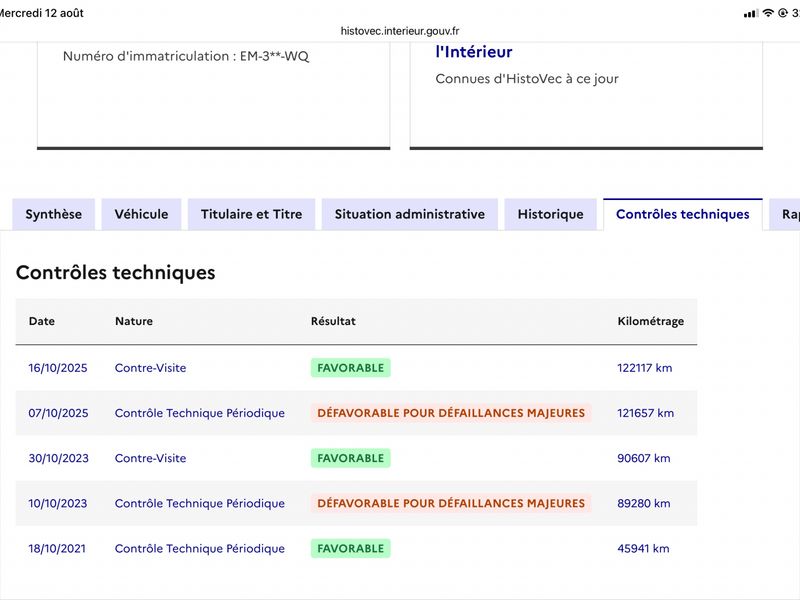Click the Date column header

click(x=42, y=321)
